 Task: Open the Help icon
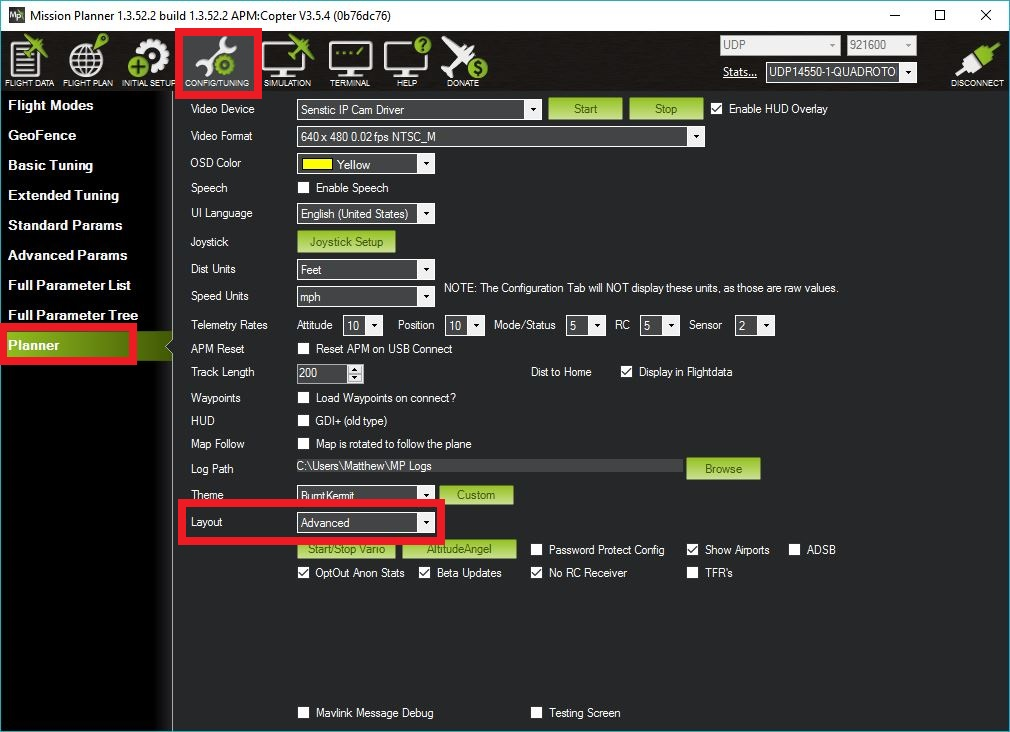coord(407,61)
